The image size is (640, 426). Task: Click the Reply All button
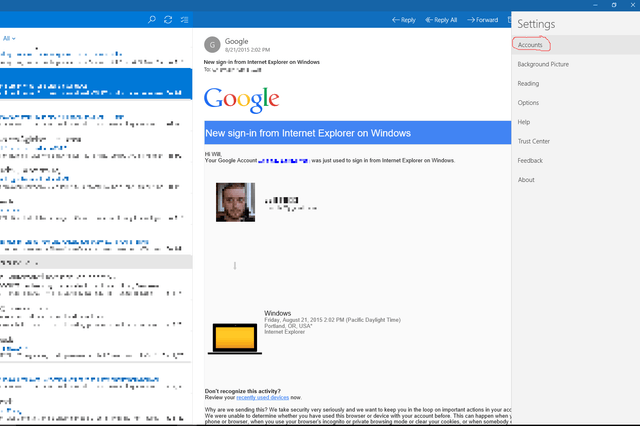tap(441, 20)
